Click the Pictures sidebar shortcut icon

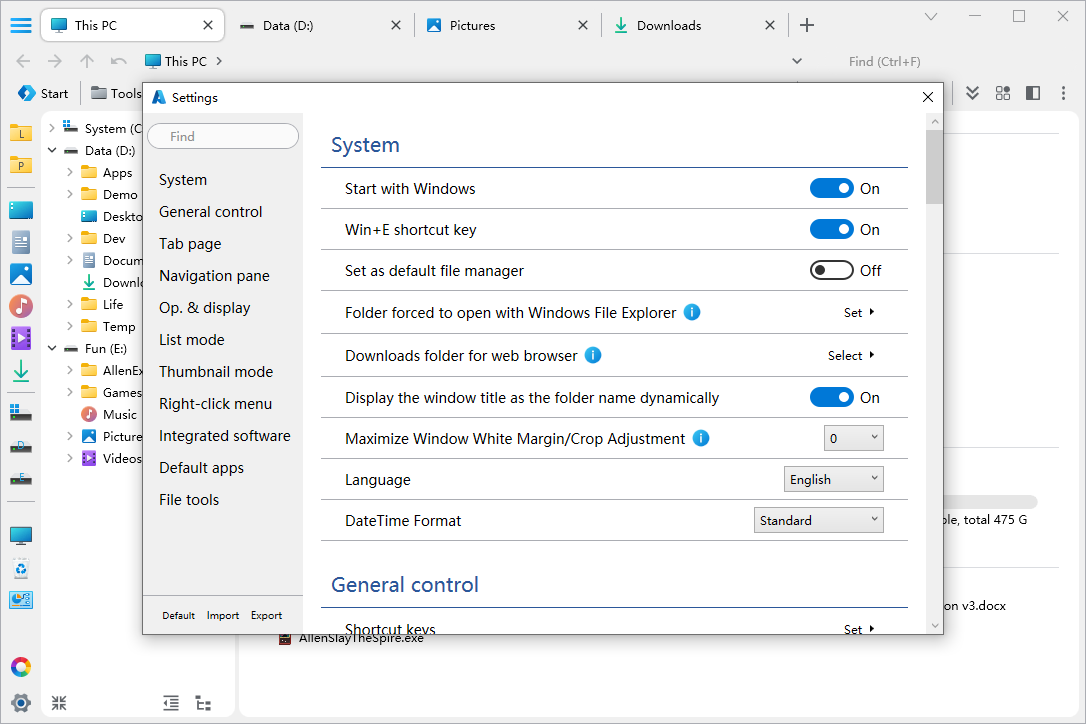(x=21, y=274)
